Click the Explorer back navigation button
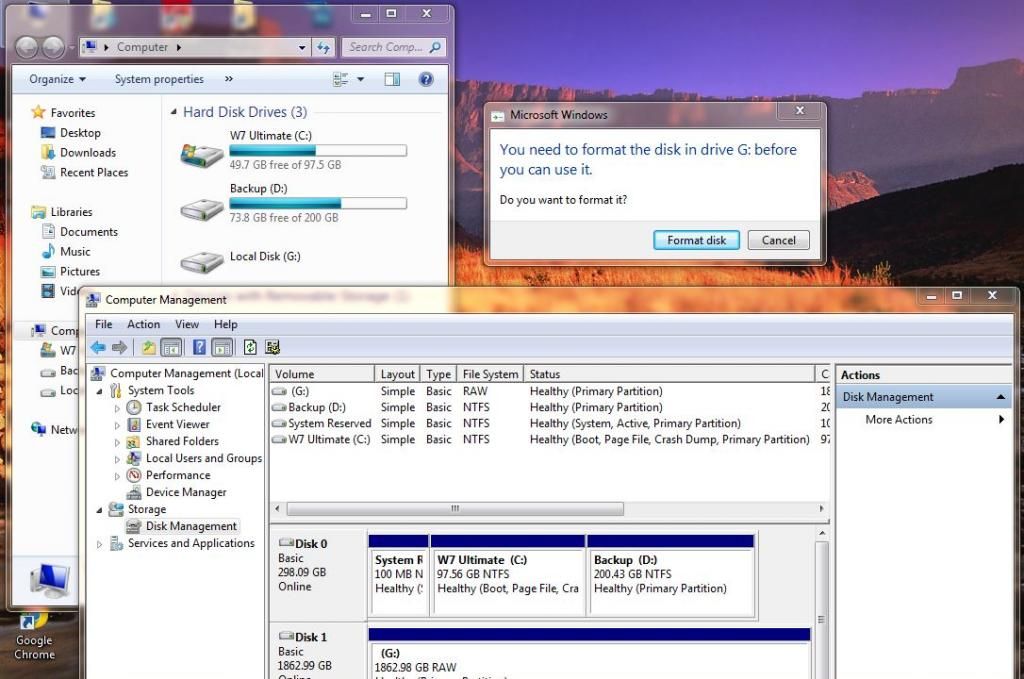1024x679 pixels. pos(27,47)
